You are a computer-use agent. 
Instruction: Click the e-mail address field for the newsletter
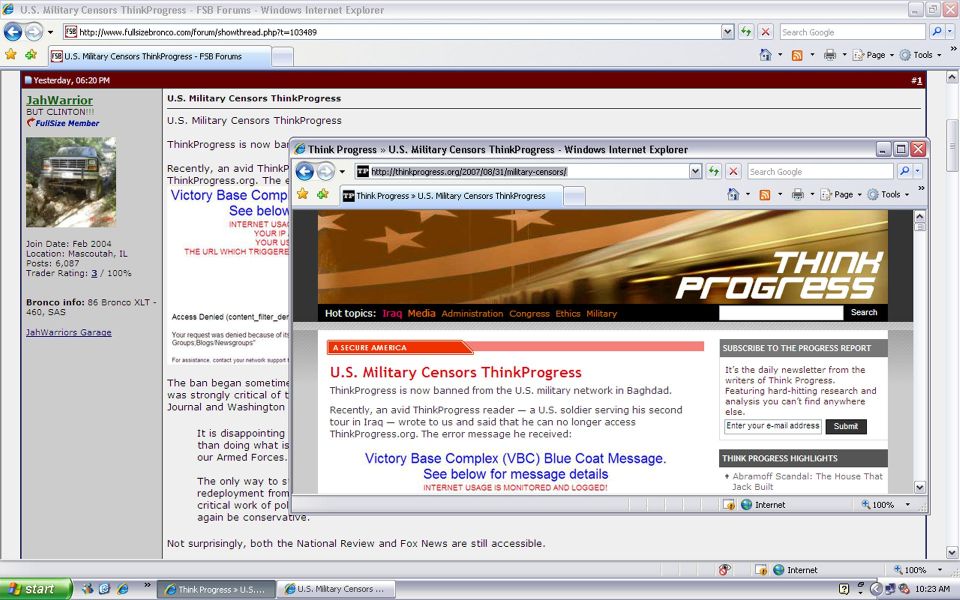click(773, 426)
